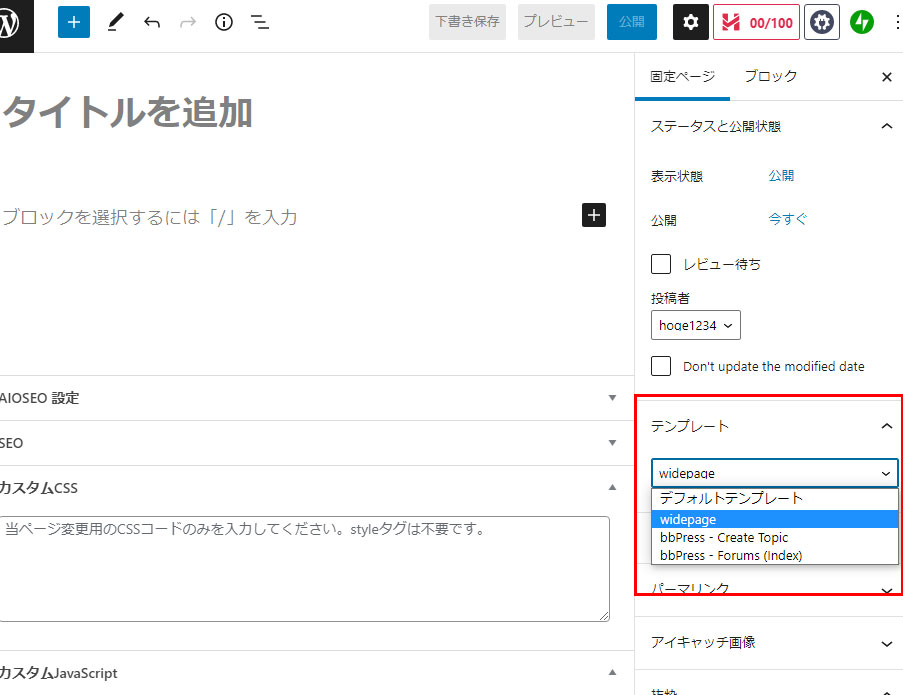Open the document details info icon
The image size is (903, 695).
[x=224, y=22]
